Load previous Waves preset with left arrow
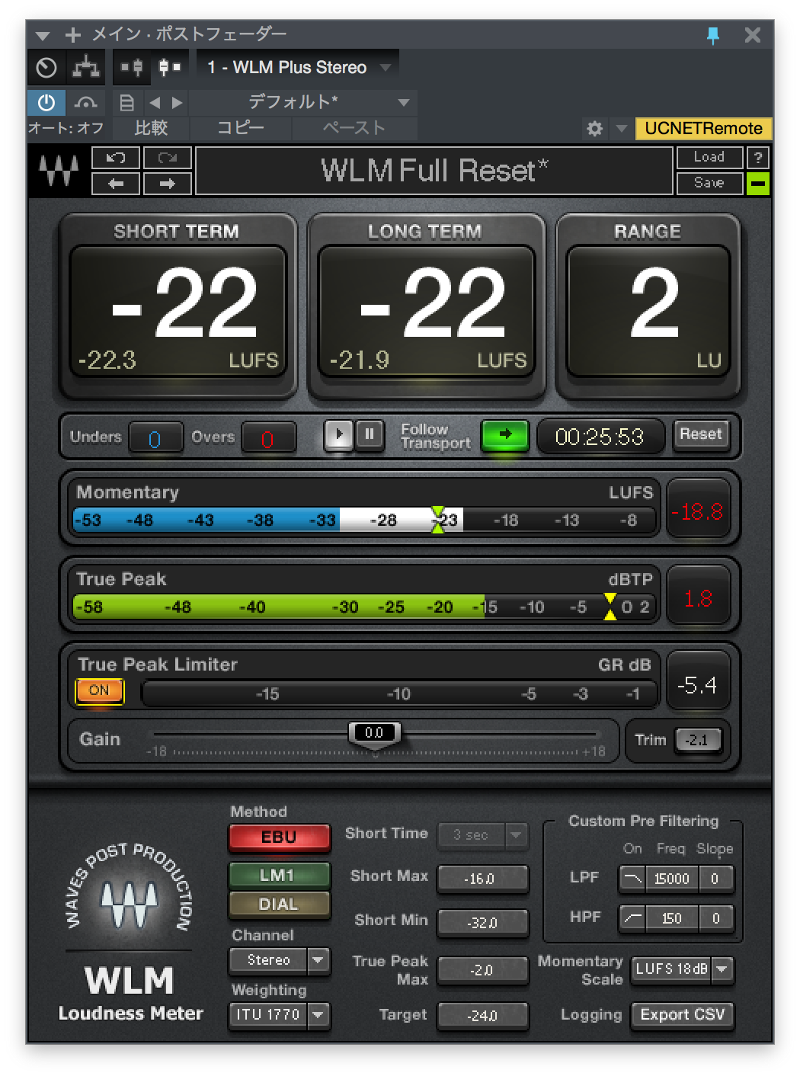The image size is (800, 1076). 116,183
